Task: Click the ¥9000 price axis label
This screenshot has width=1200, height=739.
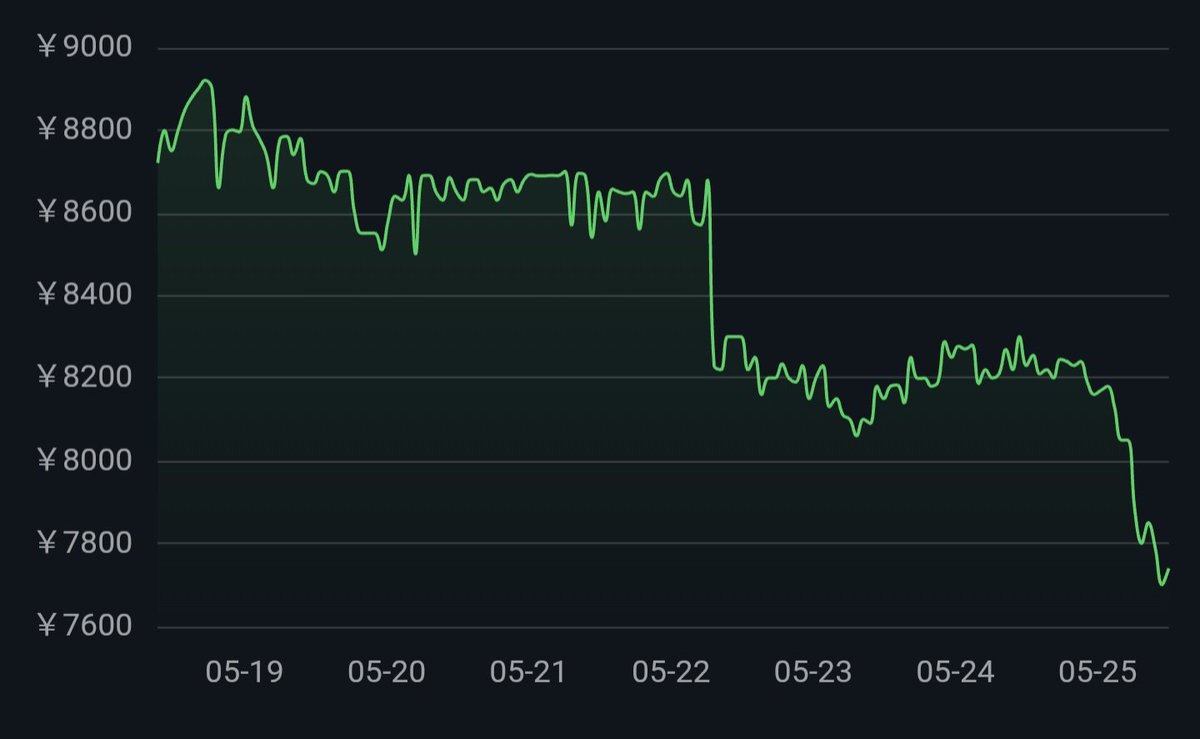Action: [x=83, y=48]
